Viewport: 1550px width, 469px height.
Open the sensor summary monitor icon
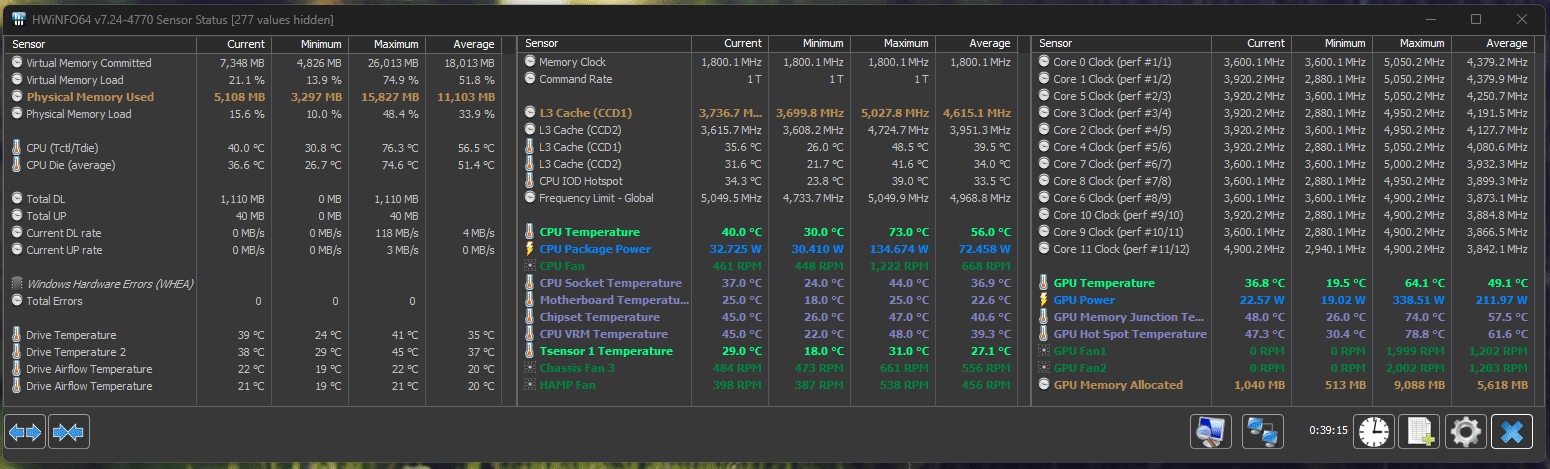point(1211,432)
